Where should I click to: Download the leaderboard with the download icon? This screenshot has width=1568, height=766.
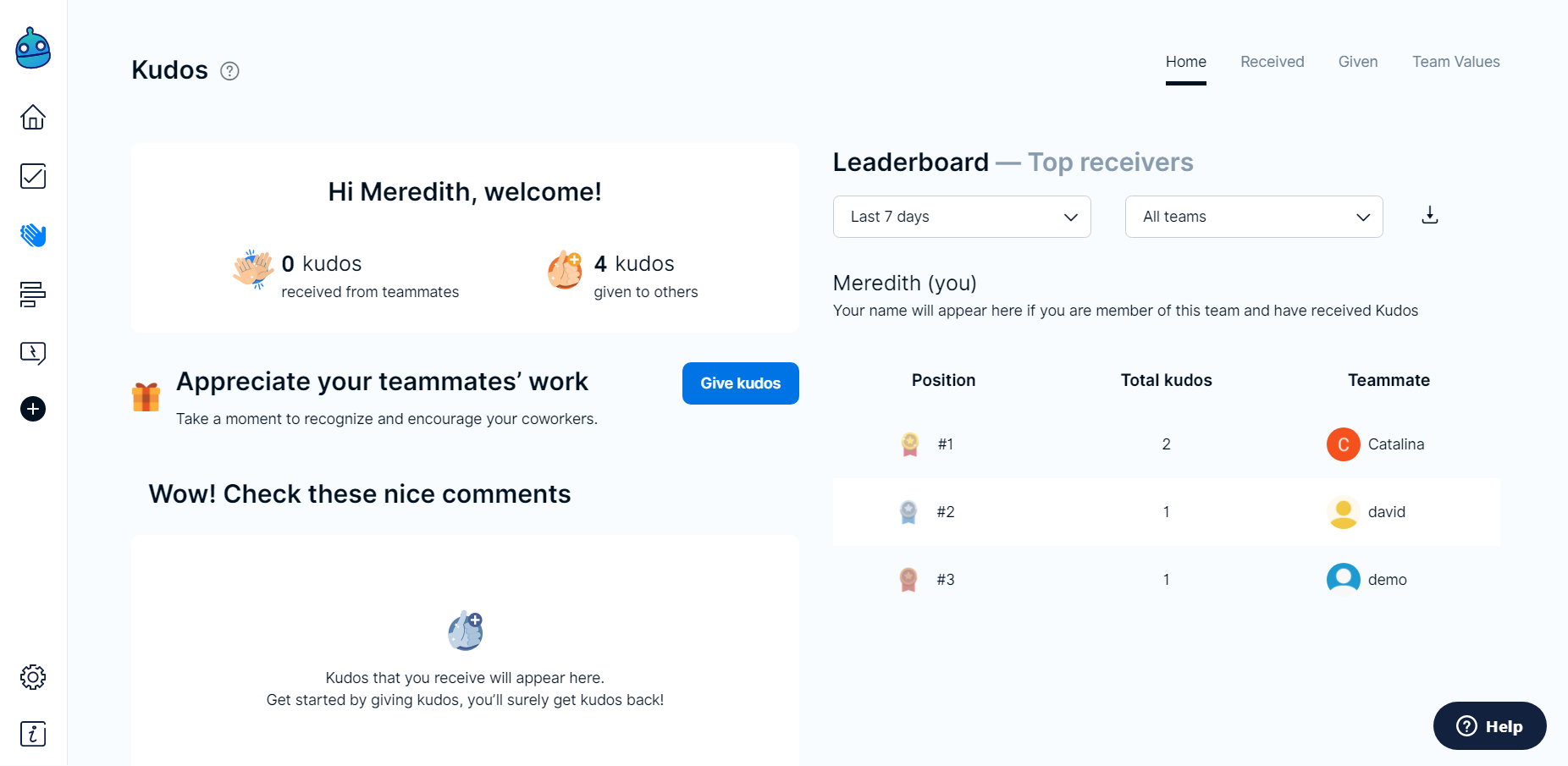click(x=1429, y=216)
